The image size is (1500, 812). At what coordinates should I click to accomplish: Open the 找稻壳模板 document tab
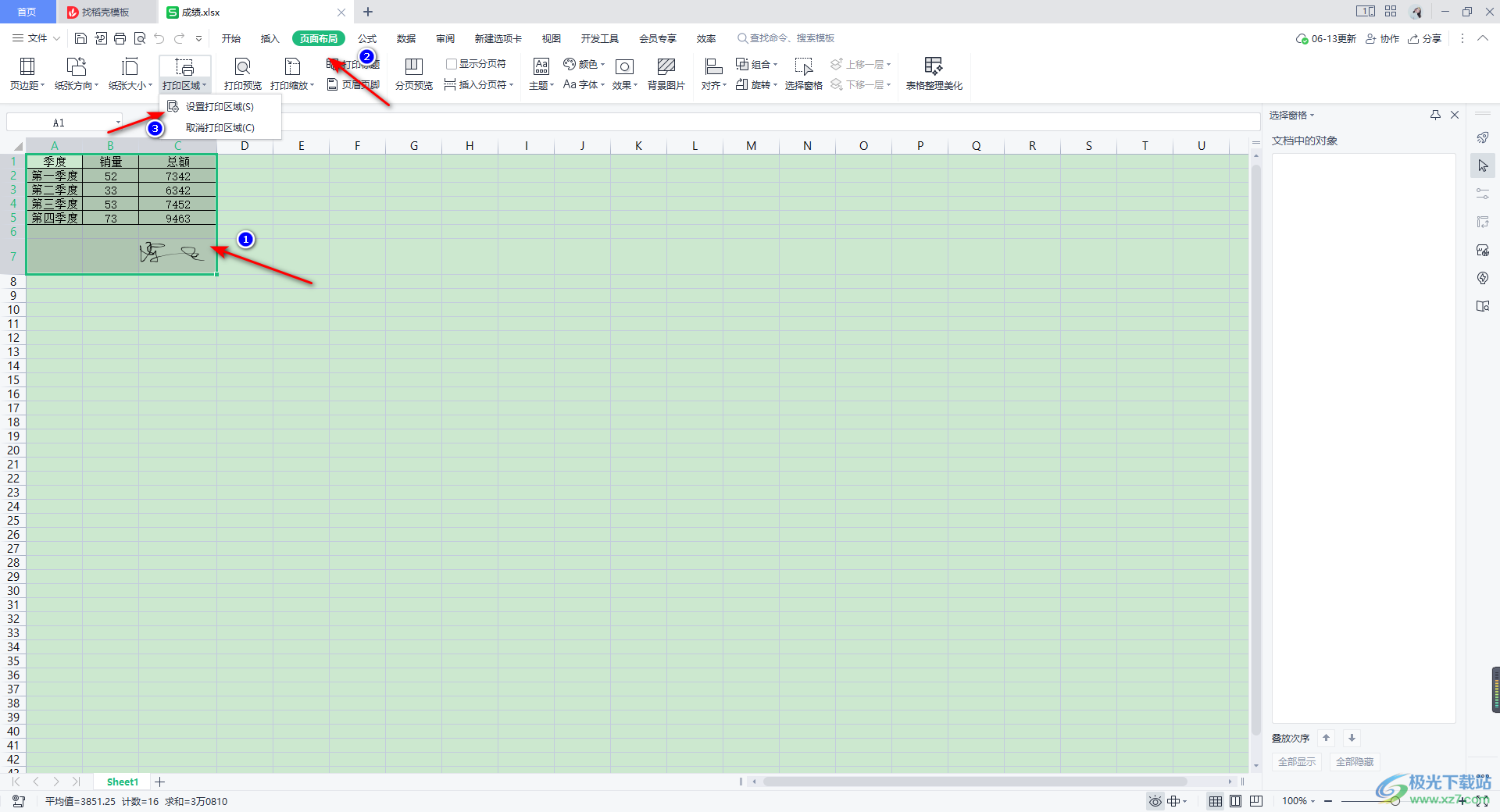(106, 12)
